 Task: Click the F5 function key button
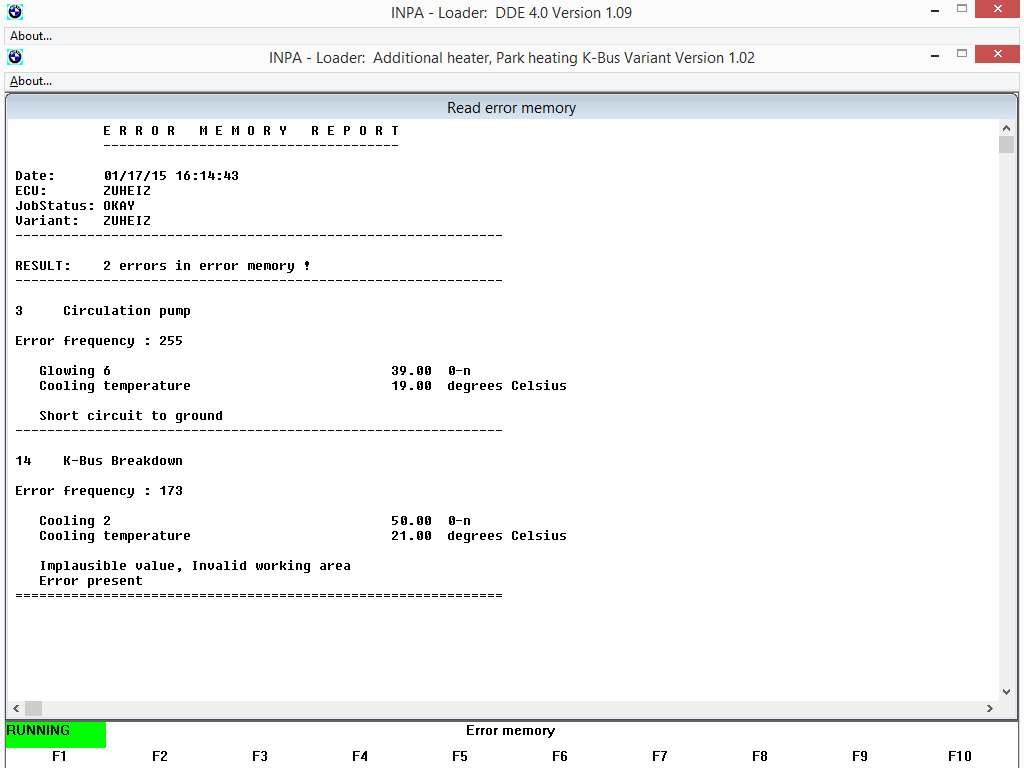click(459, 756)
